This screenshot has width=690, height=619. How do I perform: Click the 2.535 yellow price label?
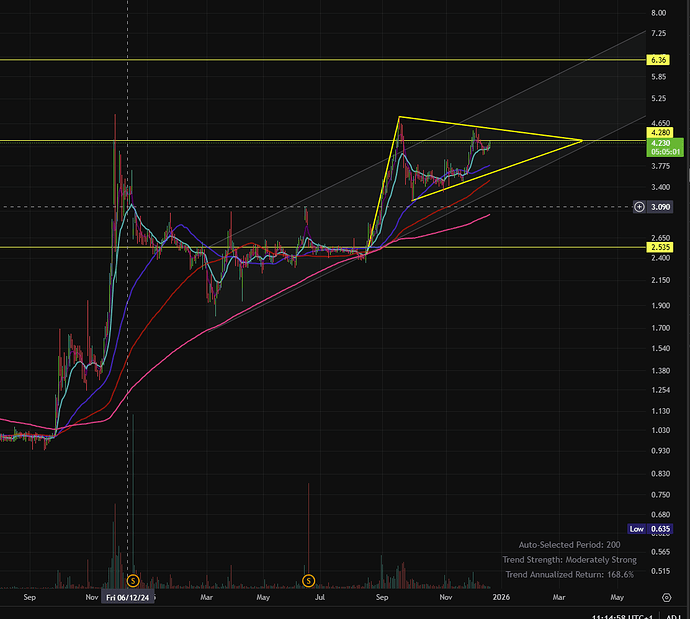click(x=659, y=247)
